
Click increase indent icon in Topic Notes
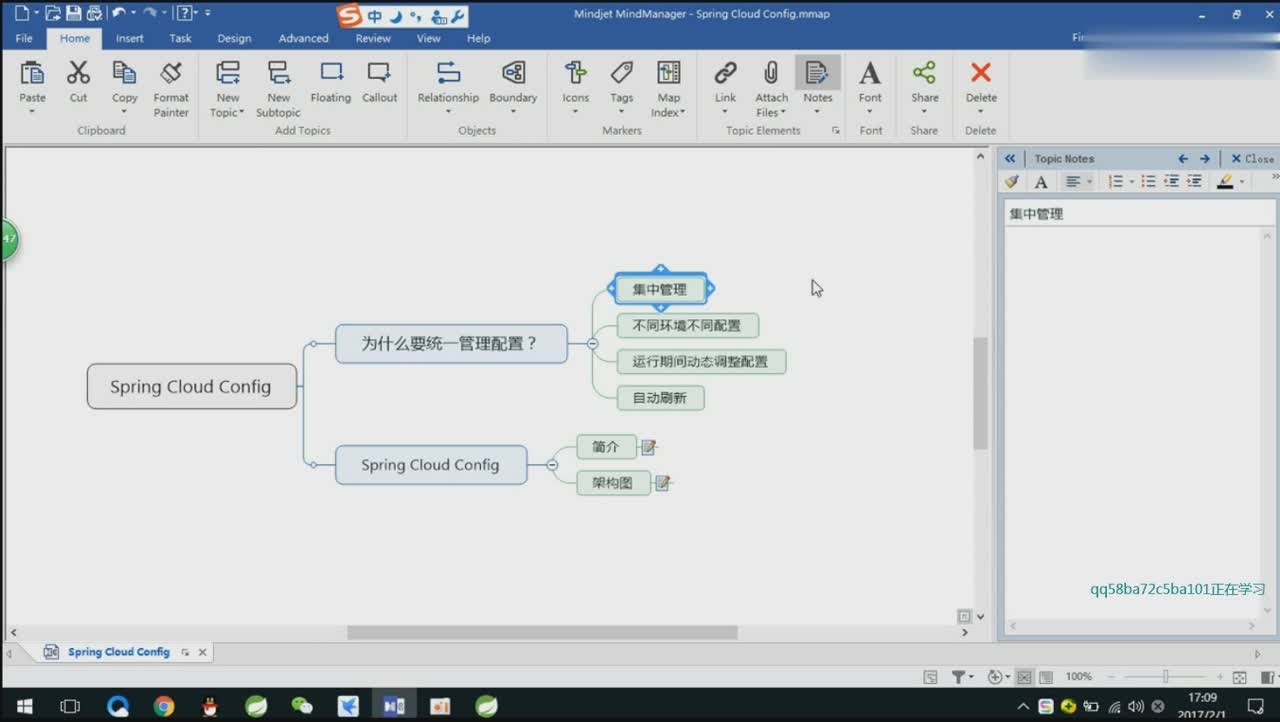[x=1193, y=182]
